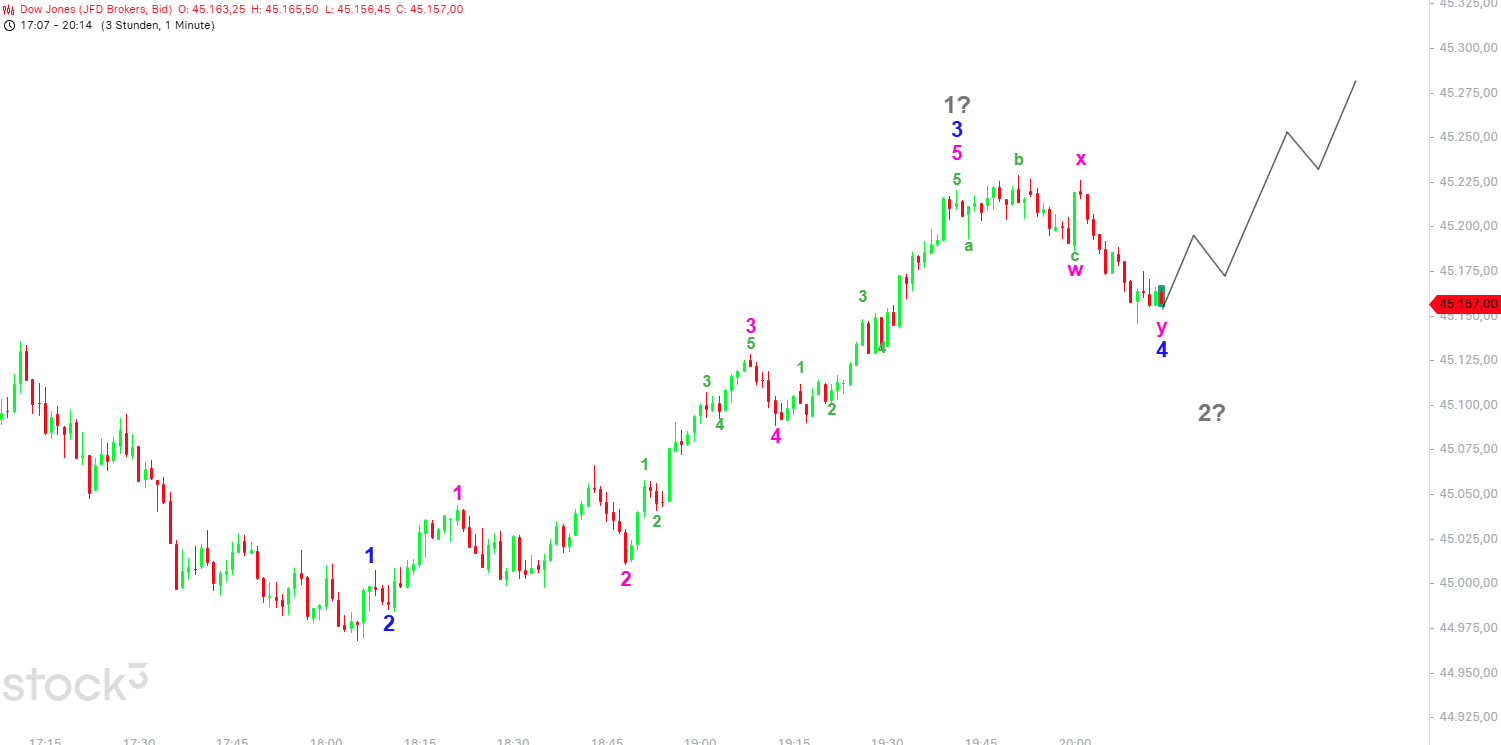
Task: Click the 18:00 label on the time axis
Action: click(326, 740)
